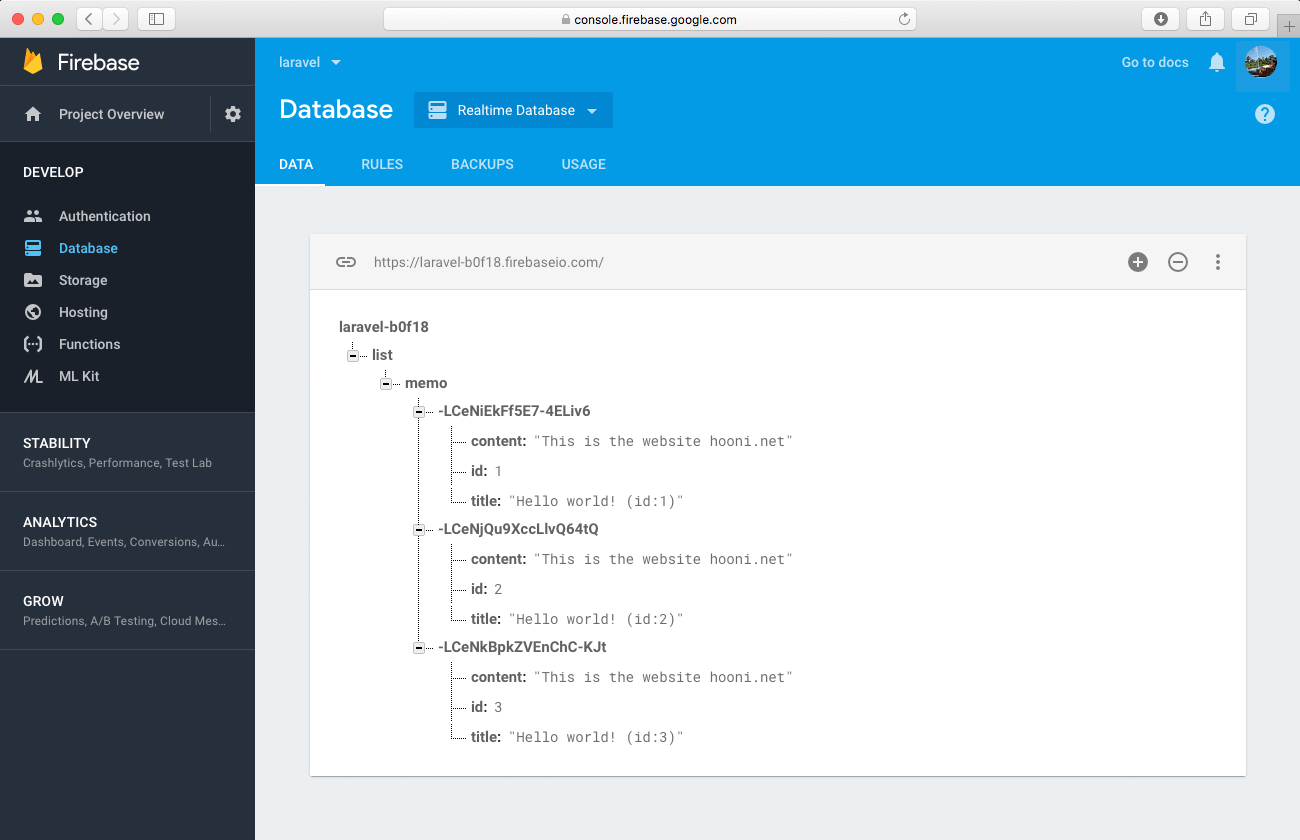Open the Project Overview link
Viewport: 1300px width, 840px height.
click(x=111, y=114)
